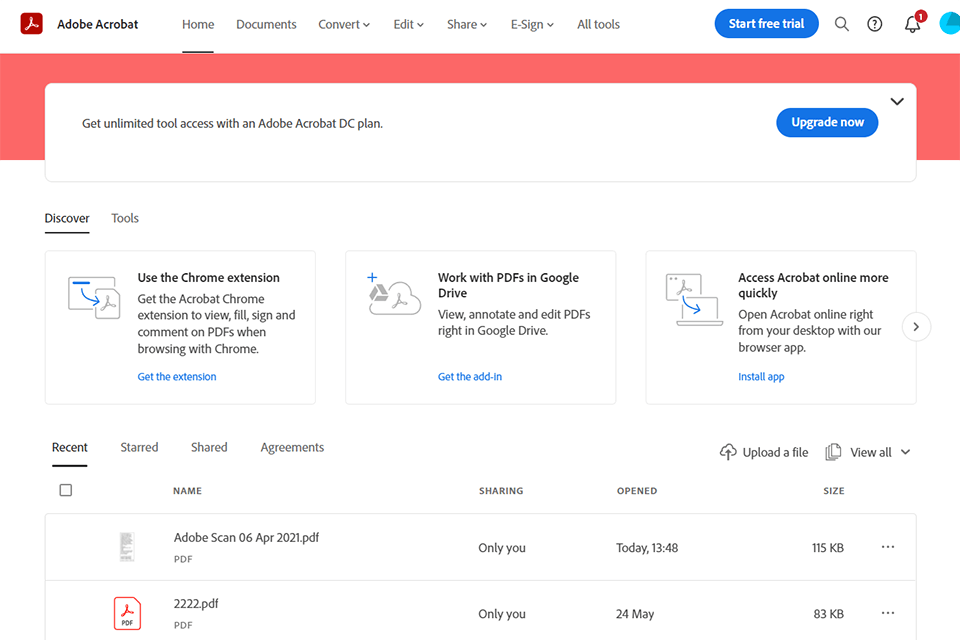The height and width of the screenshot is (640, 960).
Task: Expand the Share menu
Action: click(467, 24)
